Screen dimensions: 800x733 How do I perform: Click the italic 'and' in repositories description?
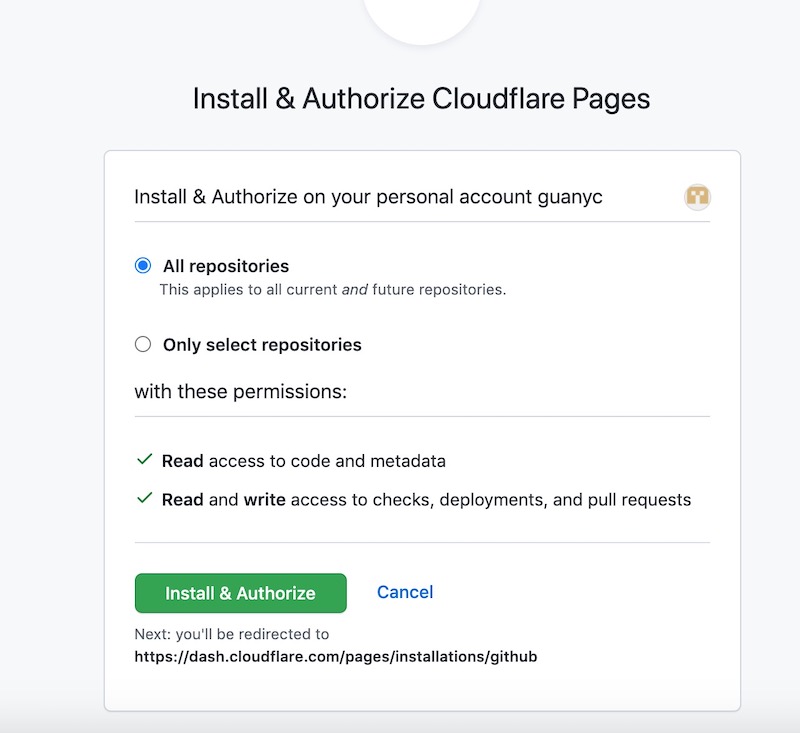(355, 289)
